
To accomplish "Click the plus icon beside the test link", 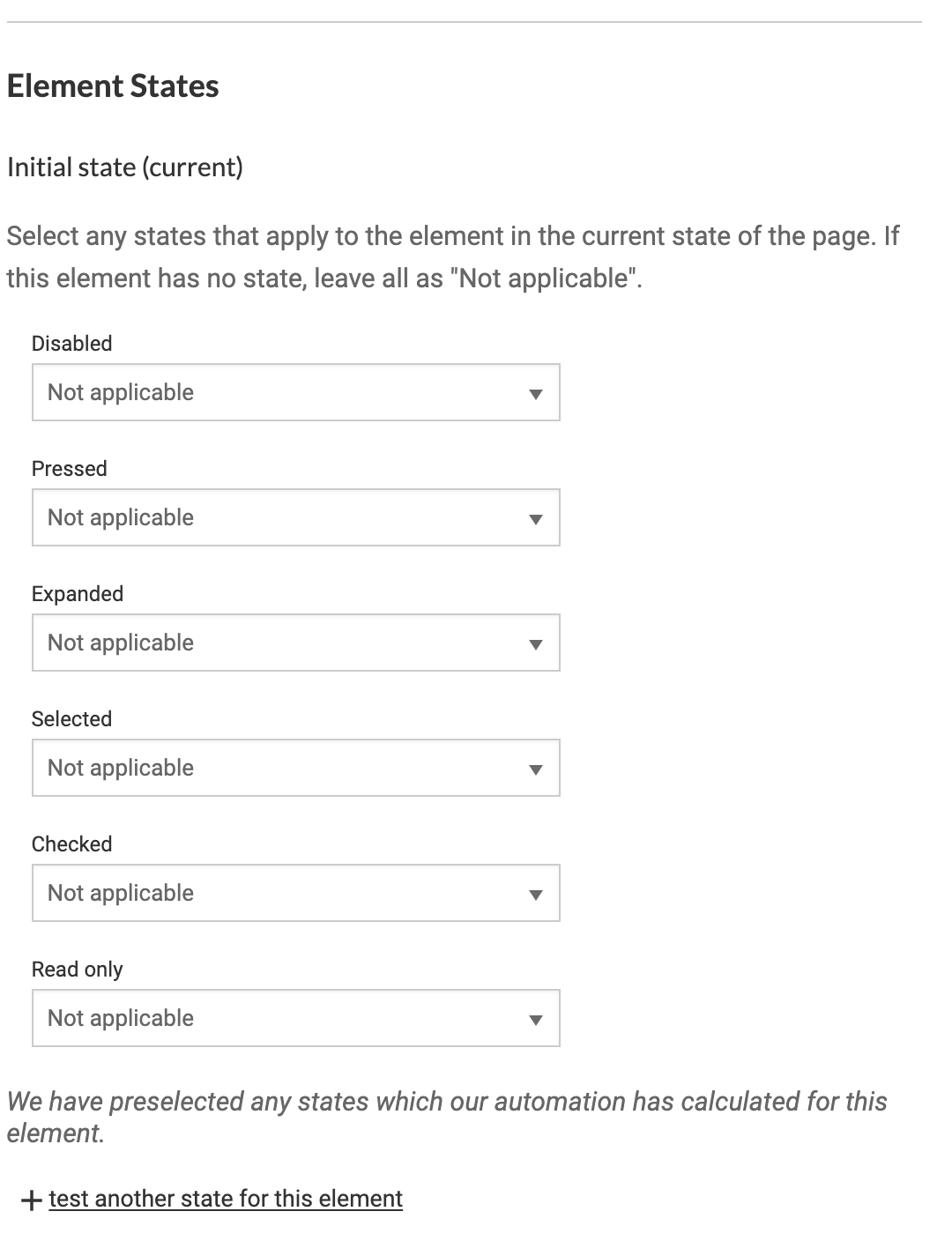I will point(32,1199).
